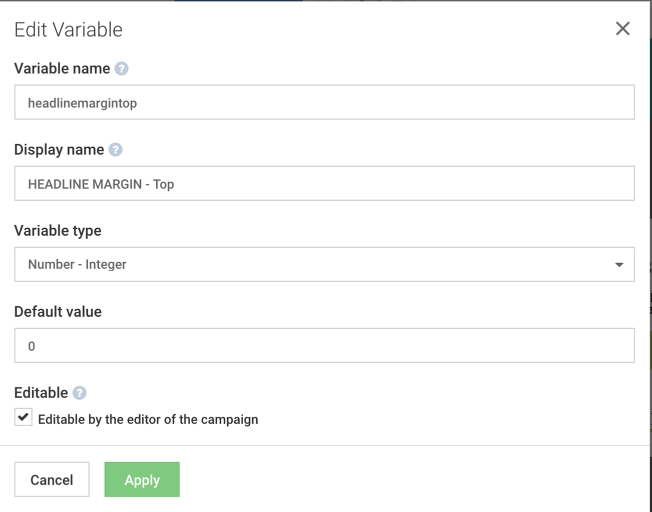The height and width of the screenshot is (512, 652).
Task: Click the 'Editable by the editor of the campaign' text
Action: (148, 419)
